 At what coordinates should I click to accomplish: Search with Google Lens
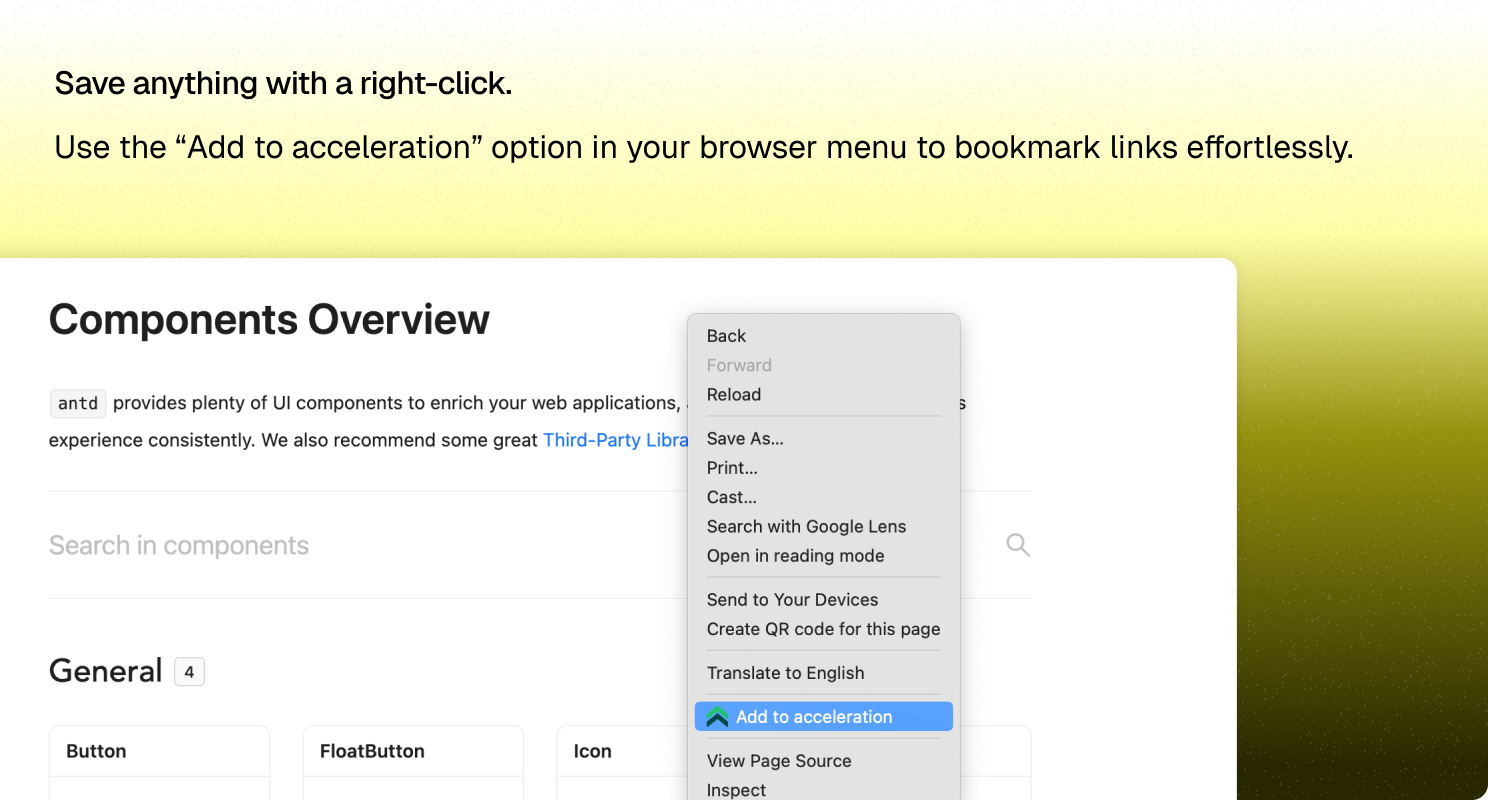click(x=806, y=526)
